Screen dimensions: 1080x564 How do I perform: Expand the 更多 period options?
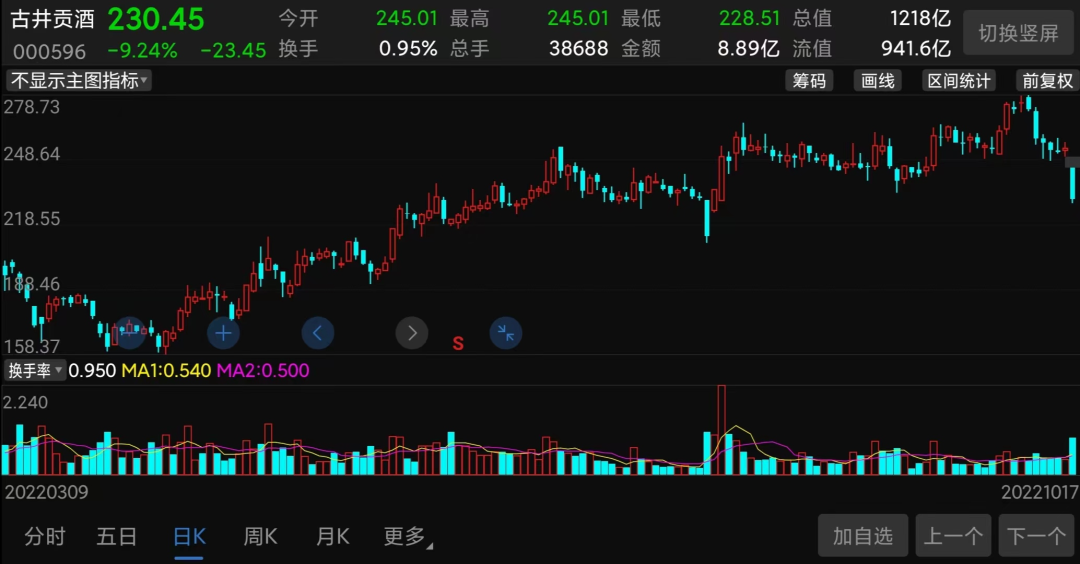click(x=407, y=536)
